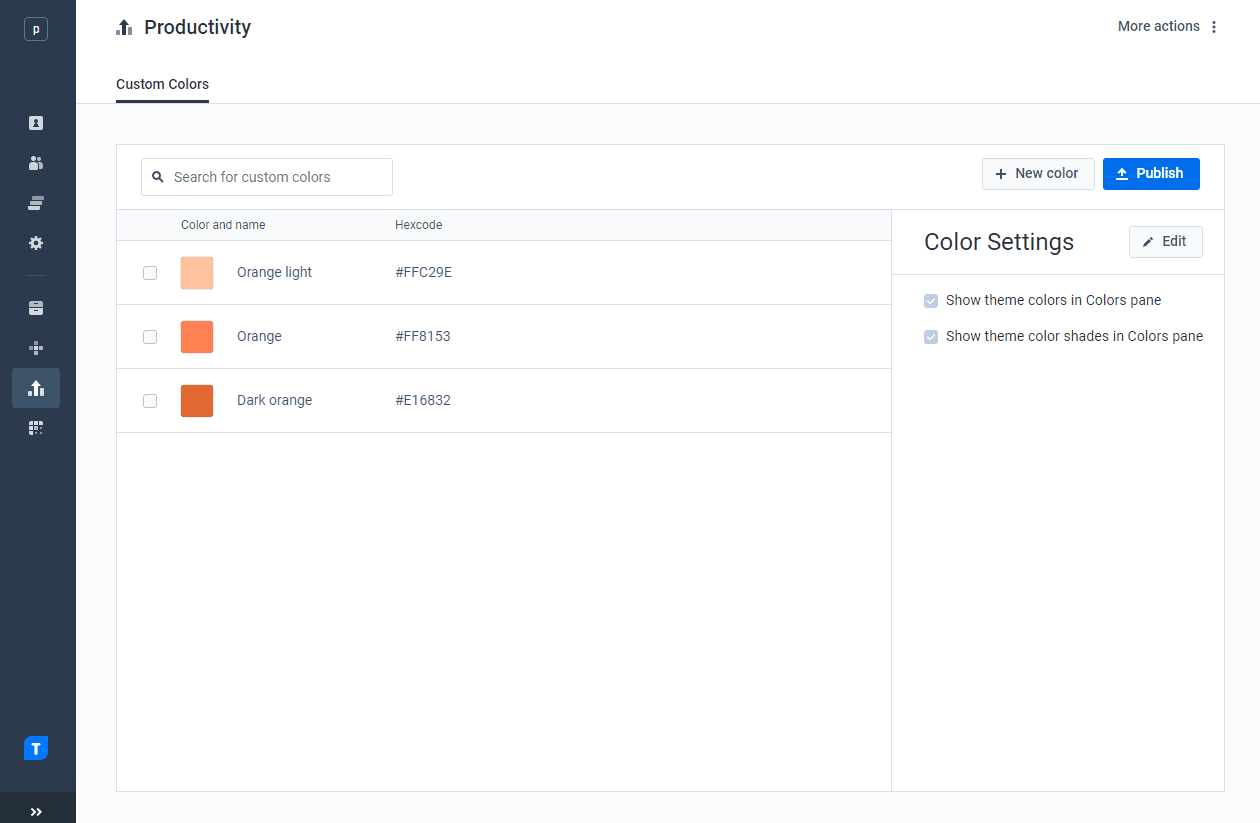This screenshot has height=823, width=1260.
Task: Click the Productivity chart icon next to the title
Action: pyautogui.click(x=124, y=27)
